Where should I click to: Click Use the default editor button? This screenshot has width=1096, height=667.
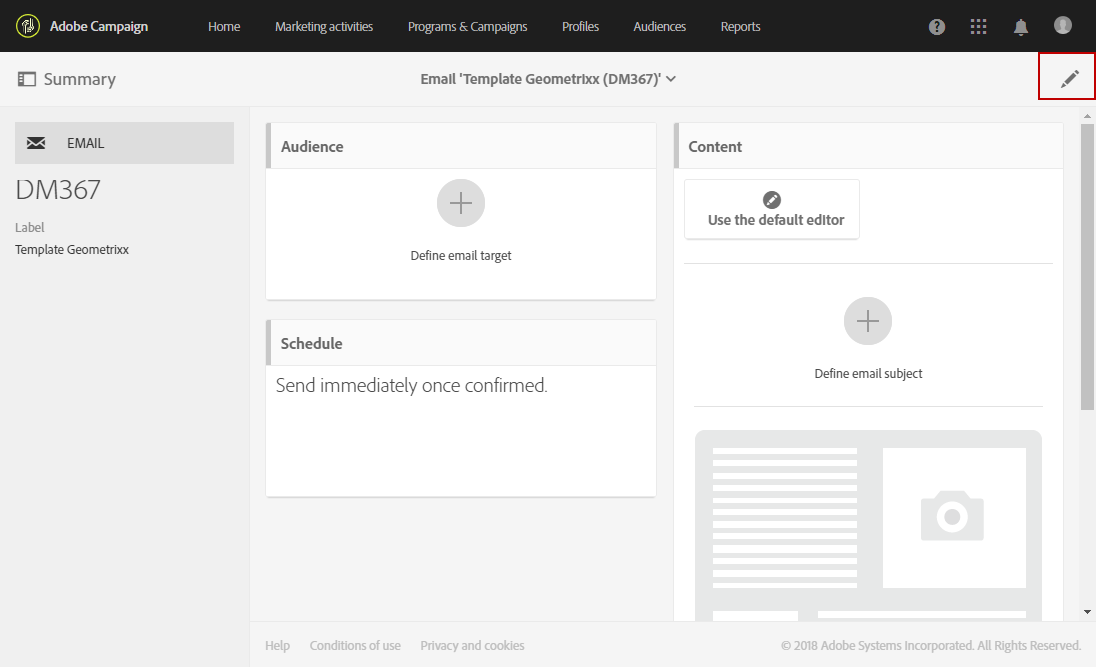pyautogui.click(x=772, y=209)
